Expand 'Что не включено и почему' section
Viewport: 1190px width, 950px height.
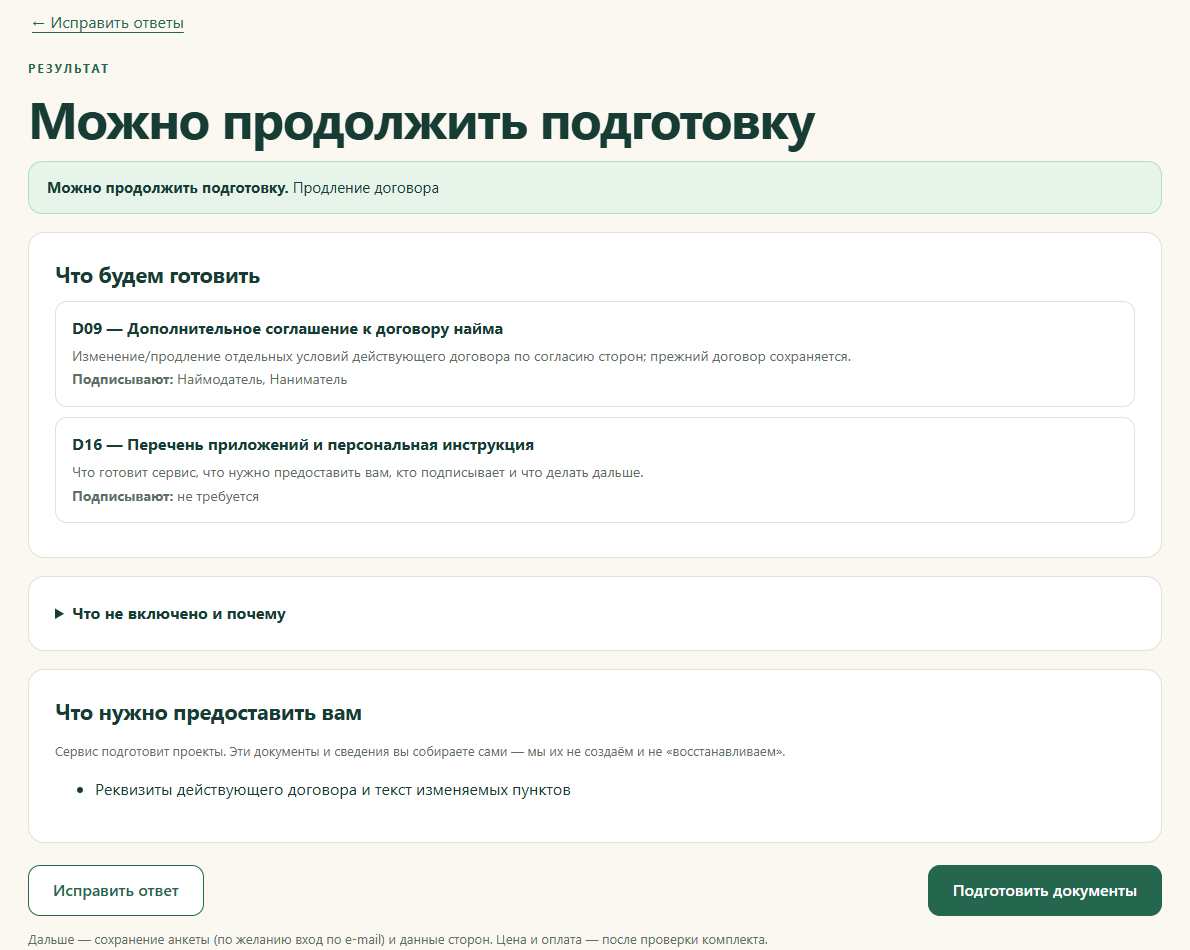tap(170, 614)
